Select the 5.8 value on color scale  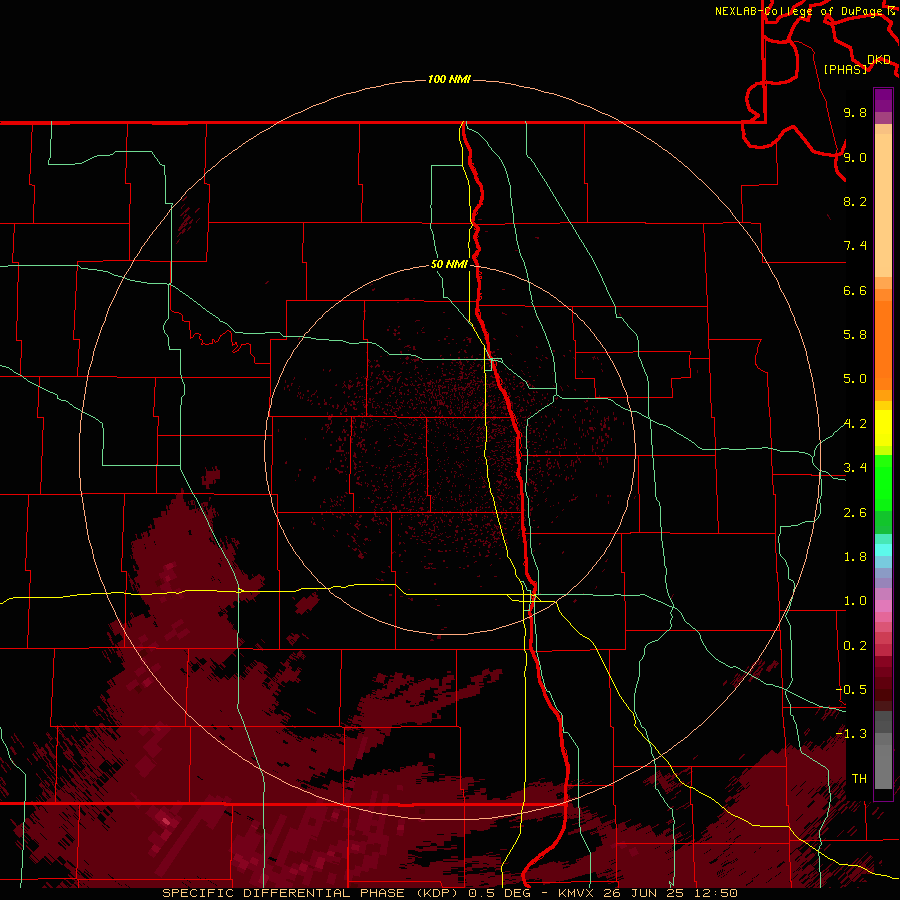coord(855,335)
